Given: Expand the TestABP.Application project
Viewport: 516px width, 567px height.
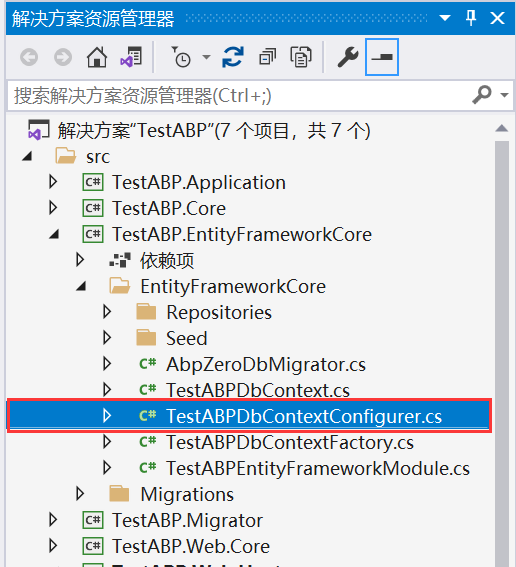Looking at the screenshot, I should click(53, 182).
